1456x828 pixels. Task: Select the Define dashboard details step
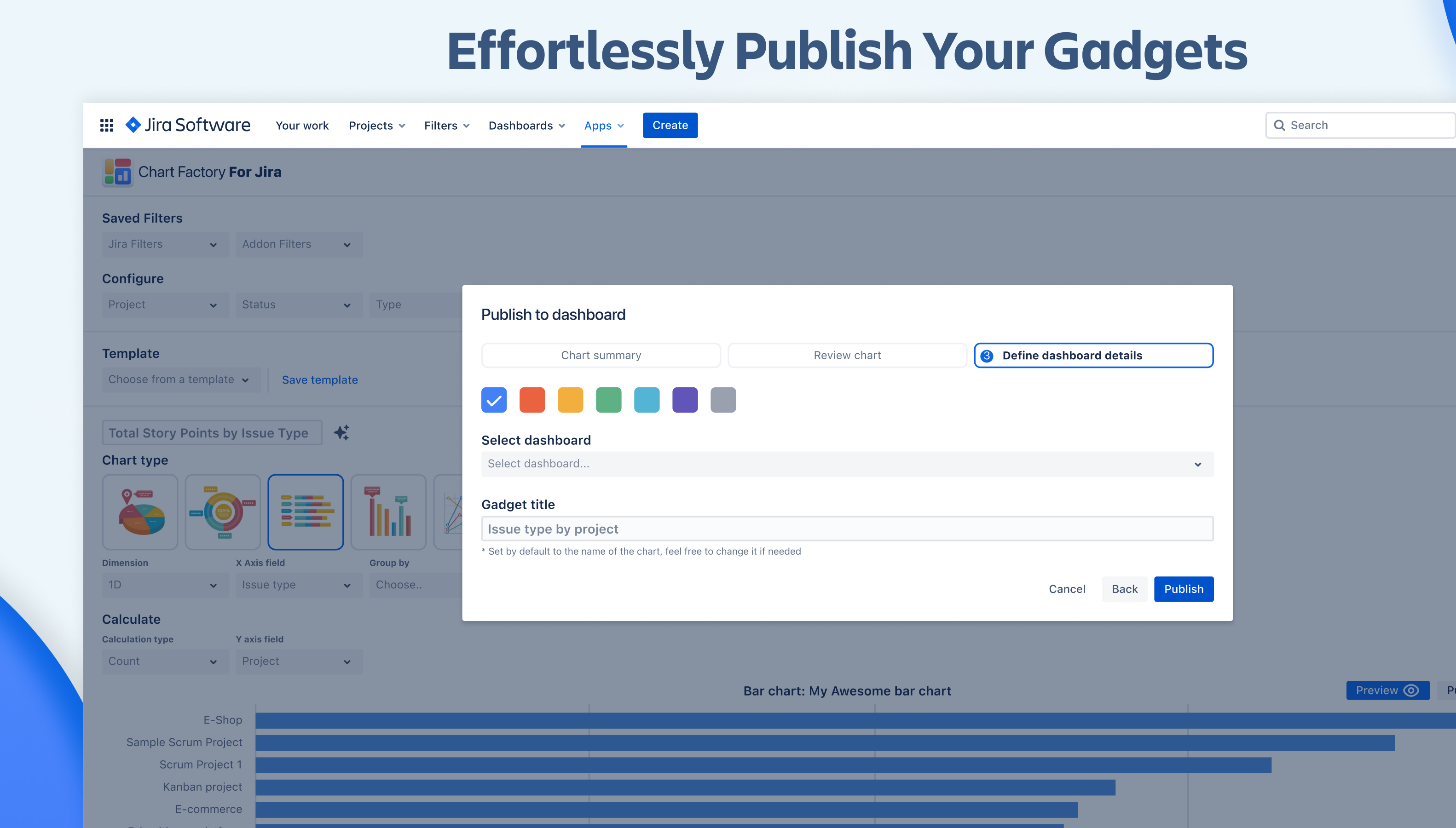(1093, 356)
